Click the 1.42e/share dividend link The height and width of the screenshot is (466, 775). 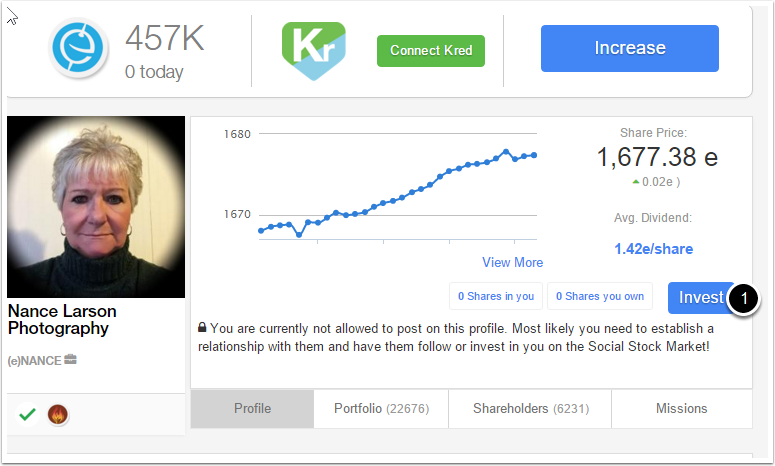coord(653,249)
